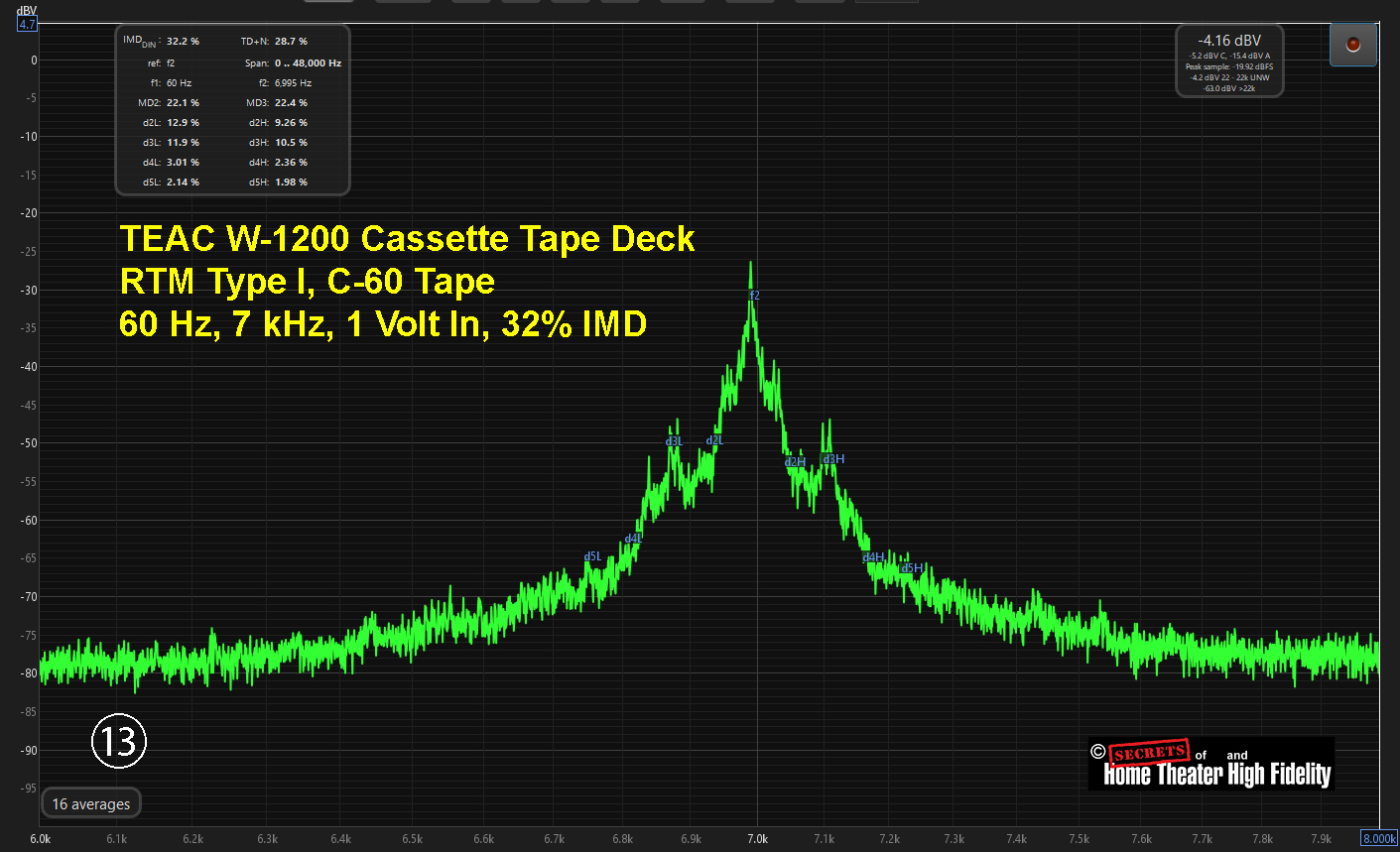Click the 'f2: 6,995 Hz' entry
The width and height of the screenshot is (1400, 852).
coord(285,83)
